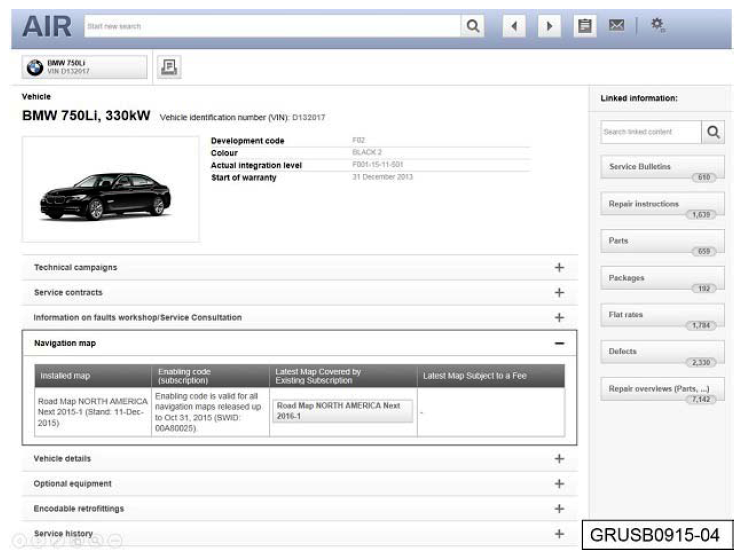Click Latest Map Subject to a Fee header

tap(491, 376)
